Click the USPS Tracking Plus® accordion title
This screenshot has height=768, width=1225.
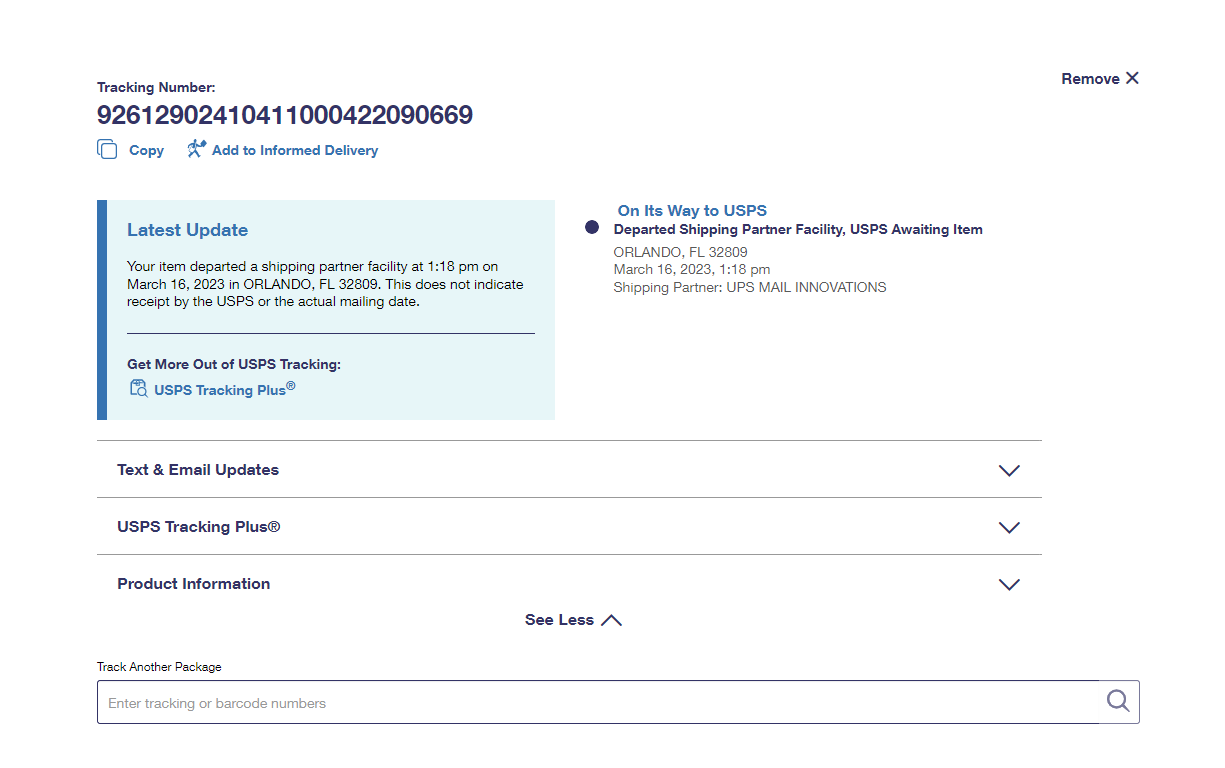pos(198,527)
